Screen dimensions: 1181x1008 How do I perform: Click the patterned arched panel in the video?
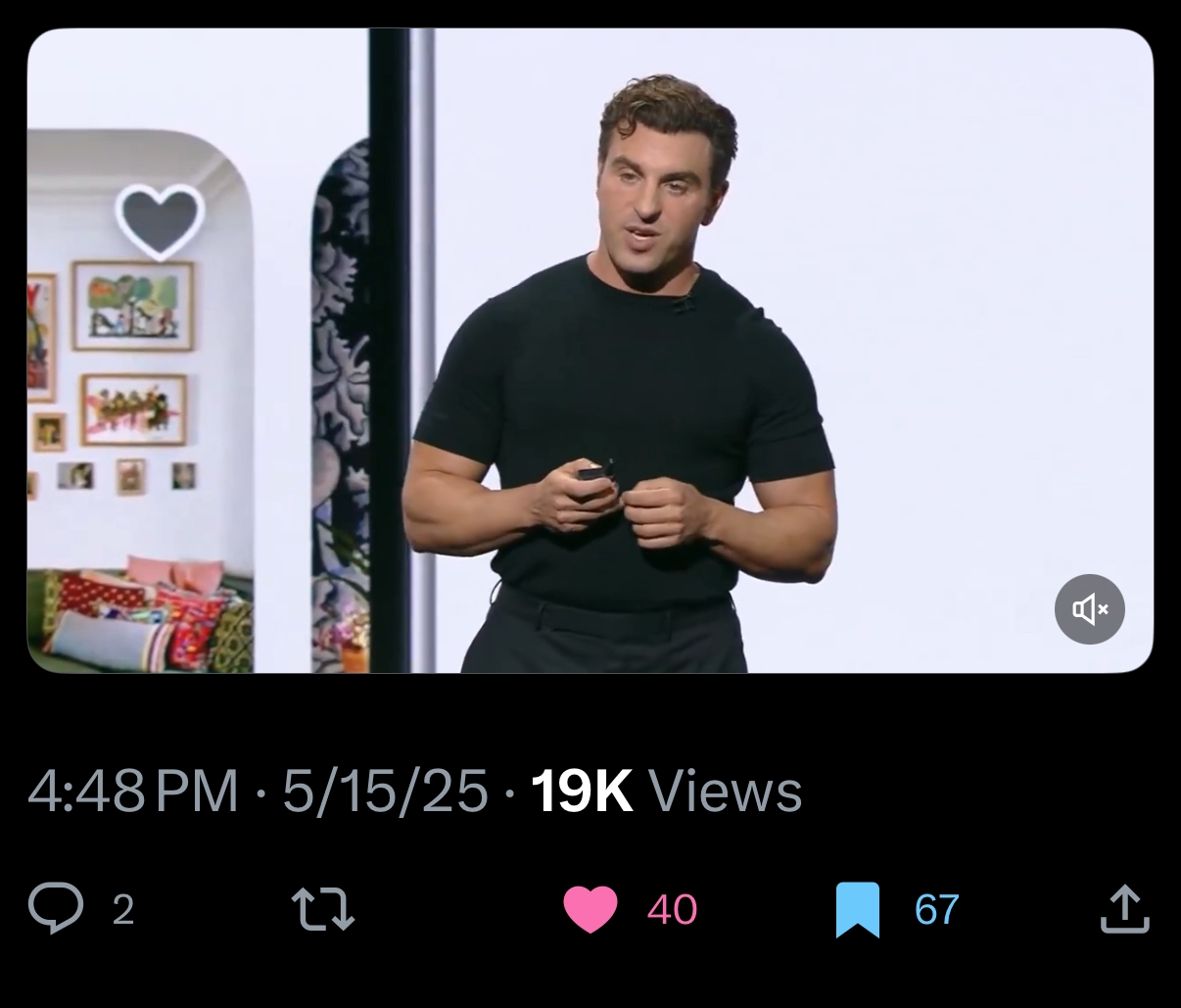[x=341, y=406]
